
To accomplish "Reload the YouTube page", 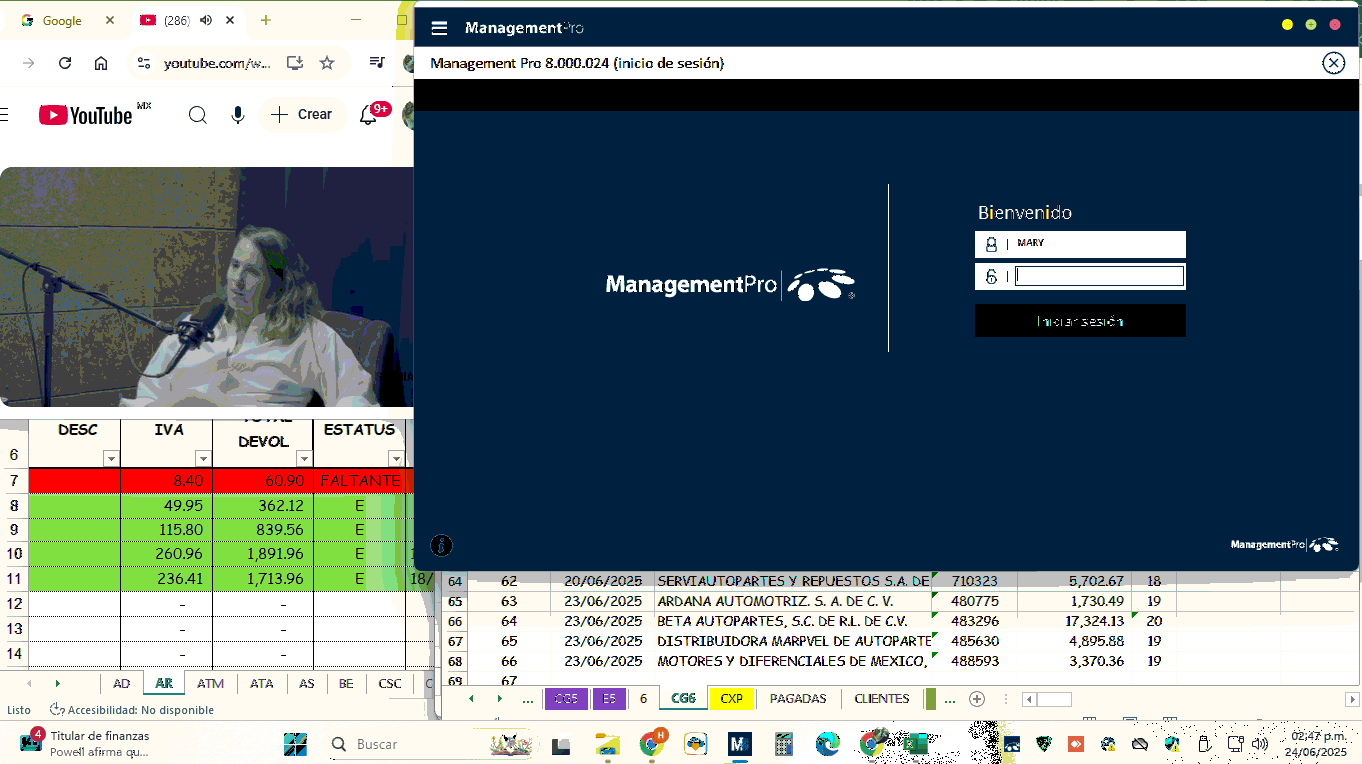I will [x=65, y=63].
